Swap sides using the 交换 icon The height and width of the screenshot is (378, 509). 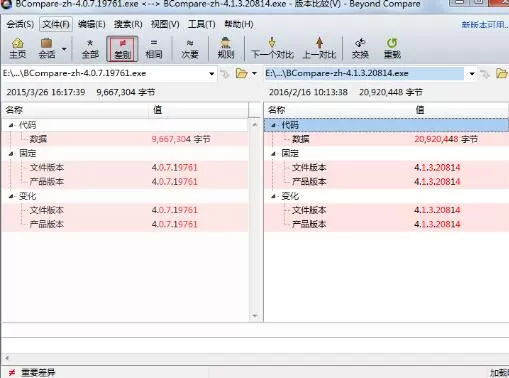[x=360, y=49]
